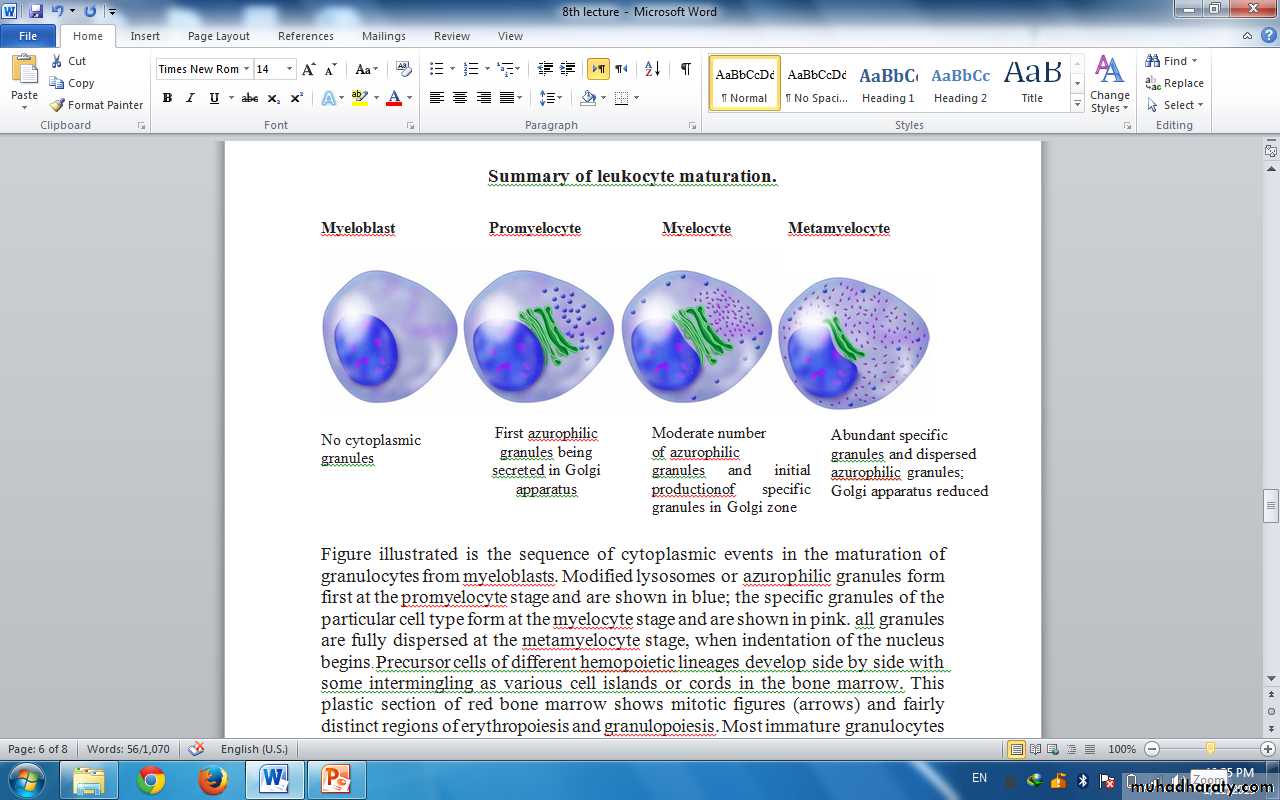Open the font size dropdown

tap(290, 69)
